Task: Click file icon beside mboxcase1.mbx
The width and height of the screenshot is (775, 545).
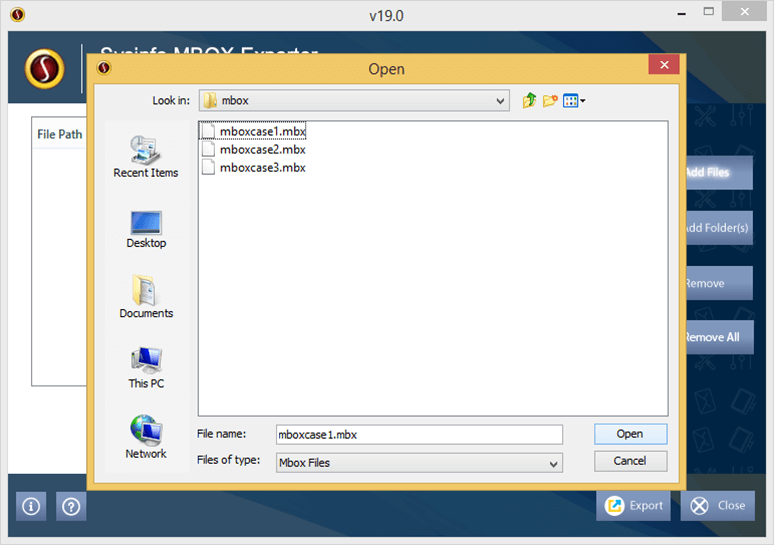Action: coord(209,131)
